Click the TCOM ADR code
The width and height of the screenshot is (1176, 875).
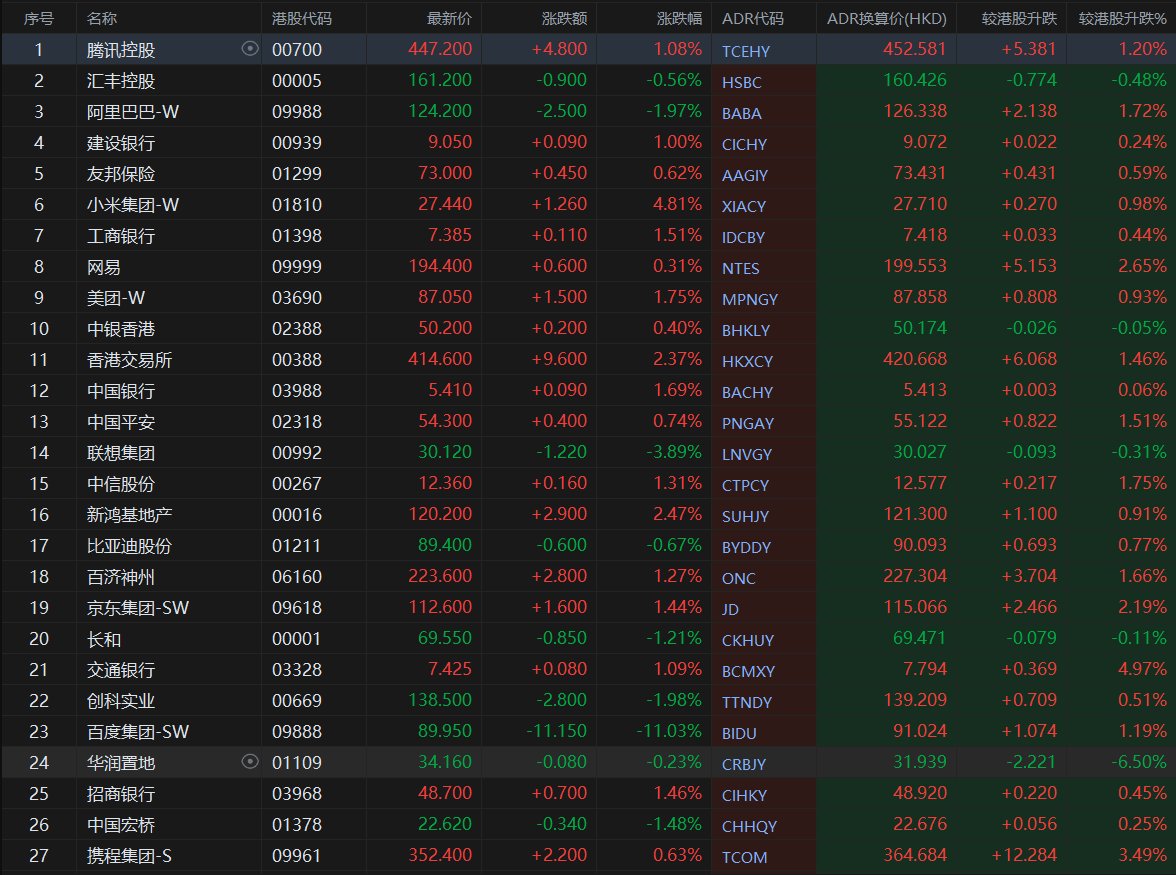tap(744, 858)
